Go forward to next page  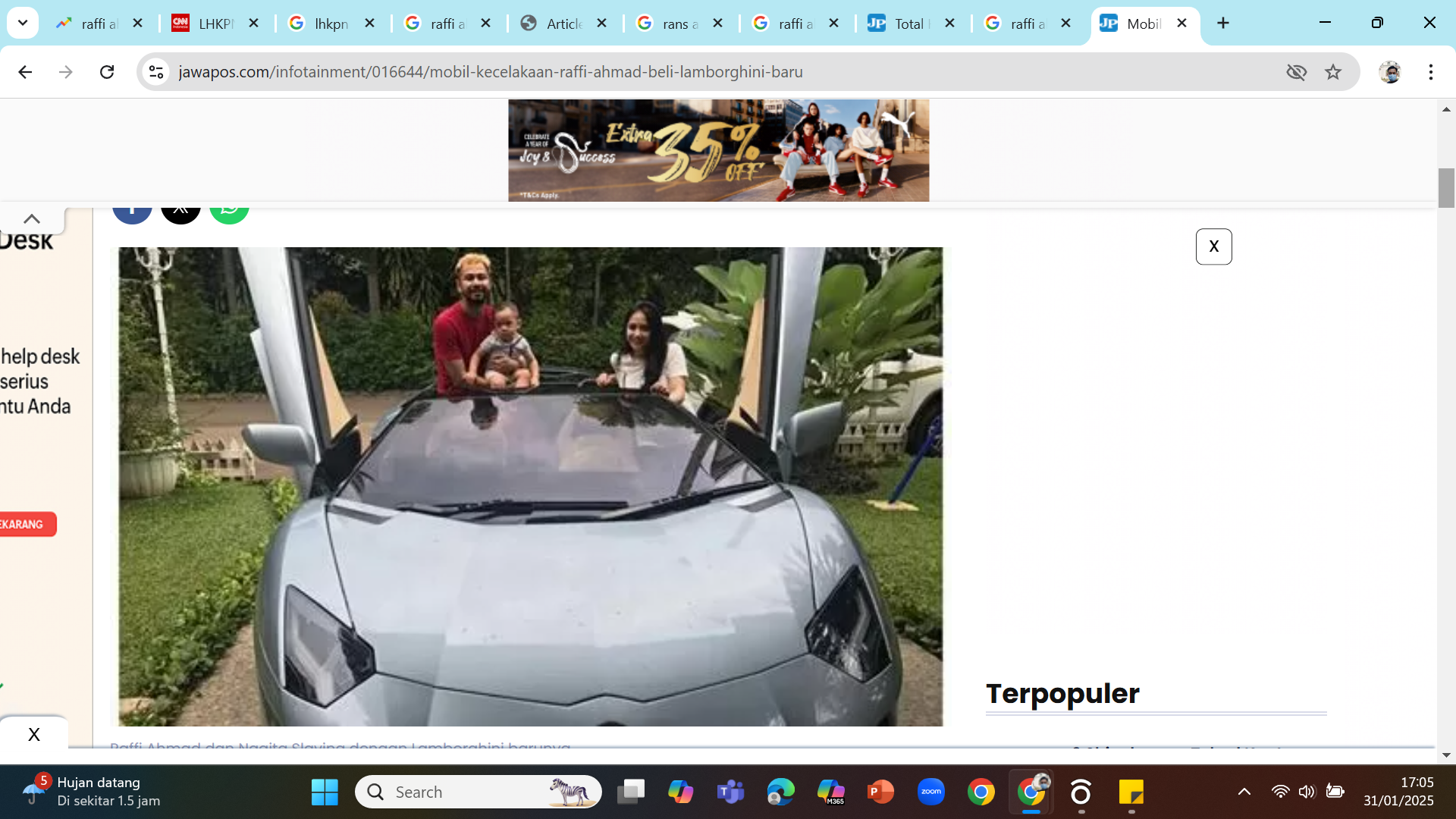(66, 72)
